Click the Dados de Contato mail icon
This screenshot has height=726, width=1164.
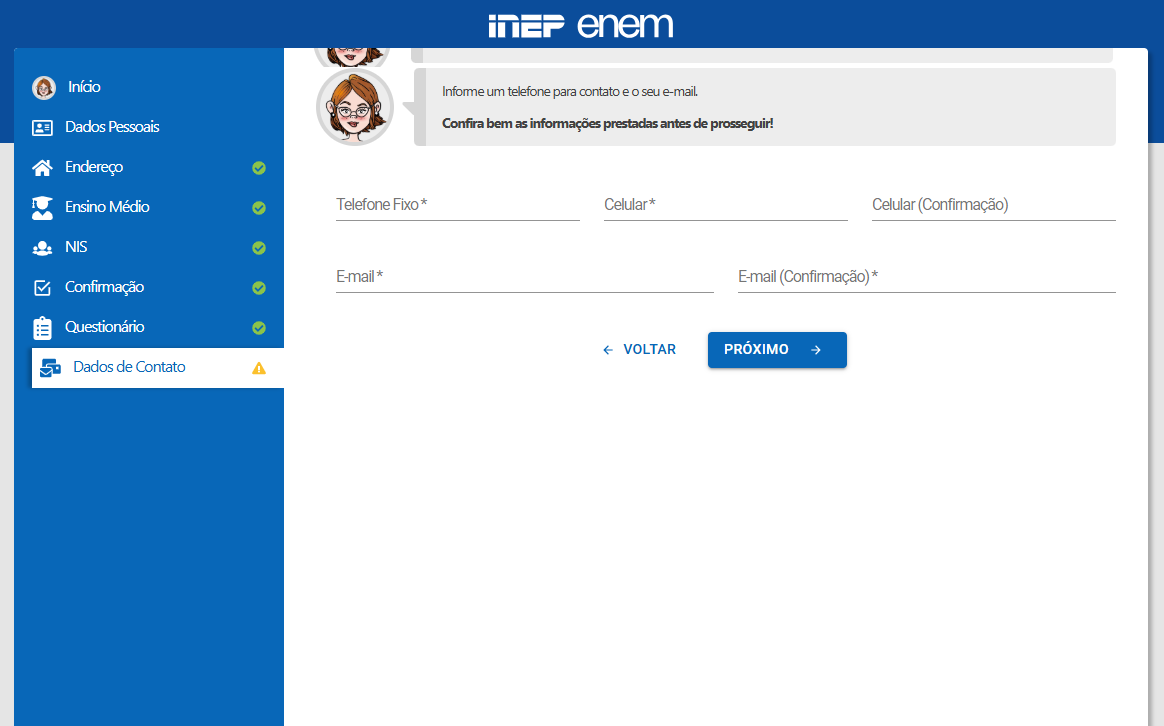50,368
